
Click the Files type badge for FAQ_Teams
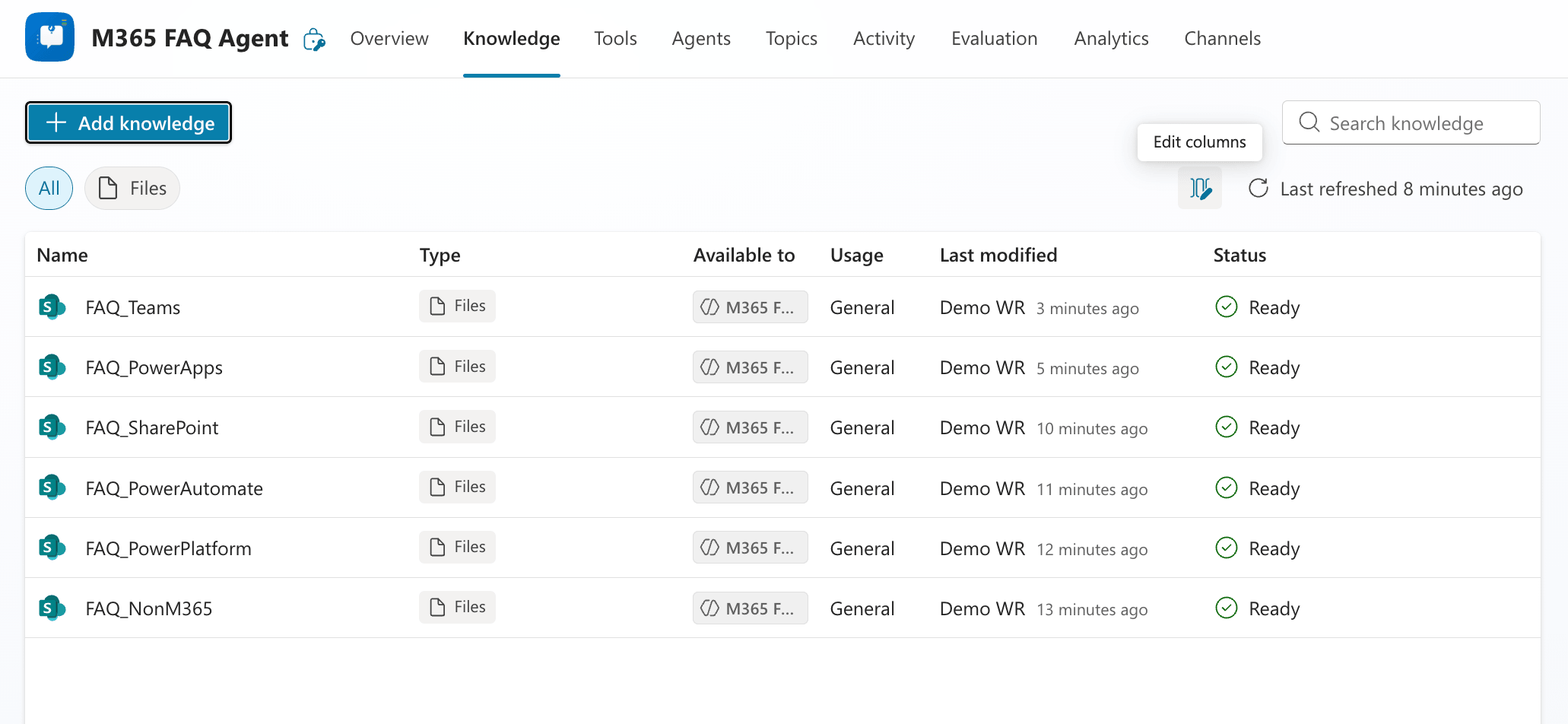pos(457,306)
